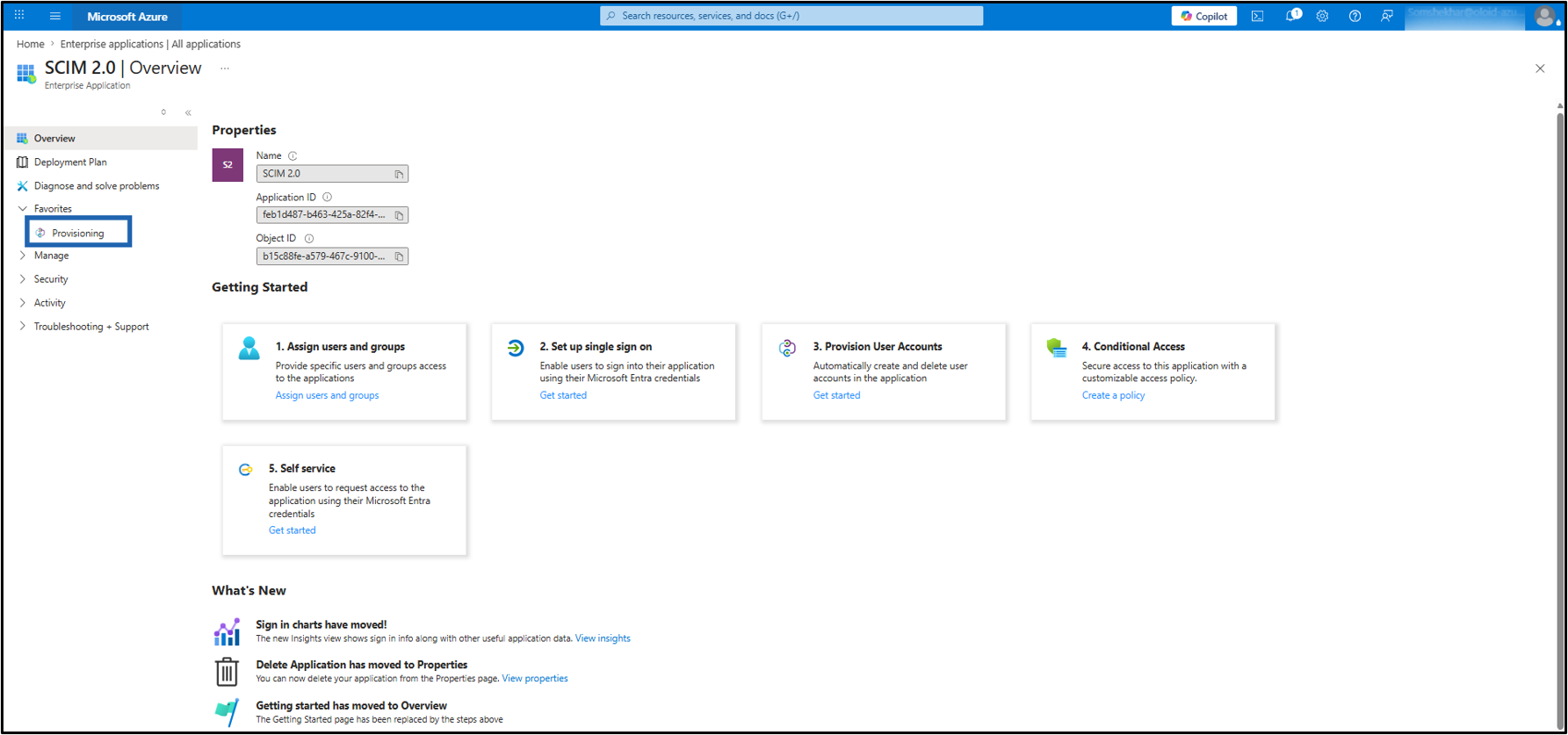Viewport: 1568px width, 735px height.
Task: Launch Cloud Shell from the top bar
Action: point(1257,16)
